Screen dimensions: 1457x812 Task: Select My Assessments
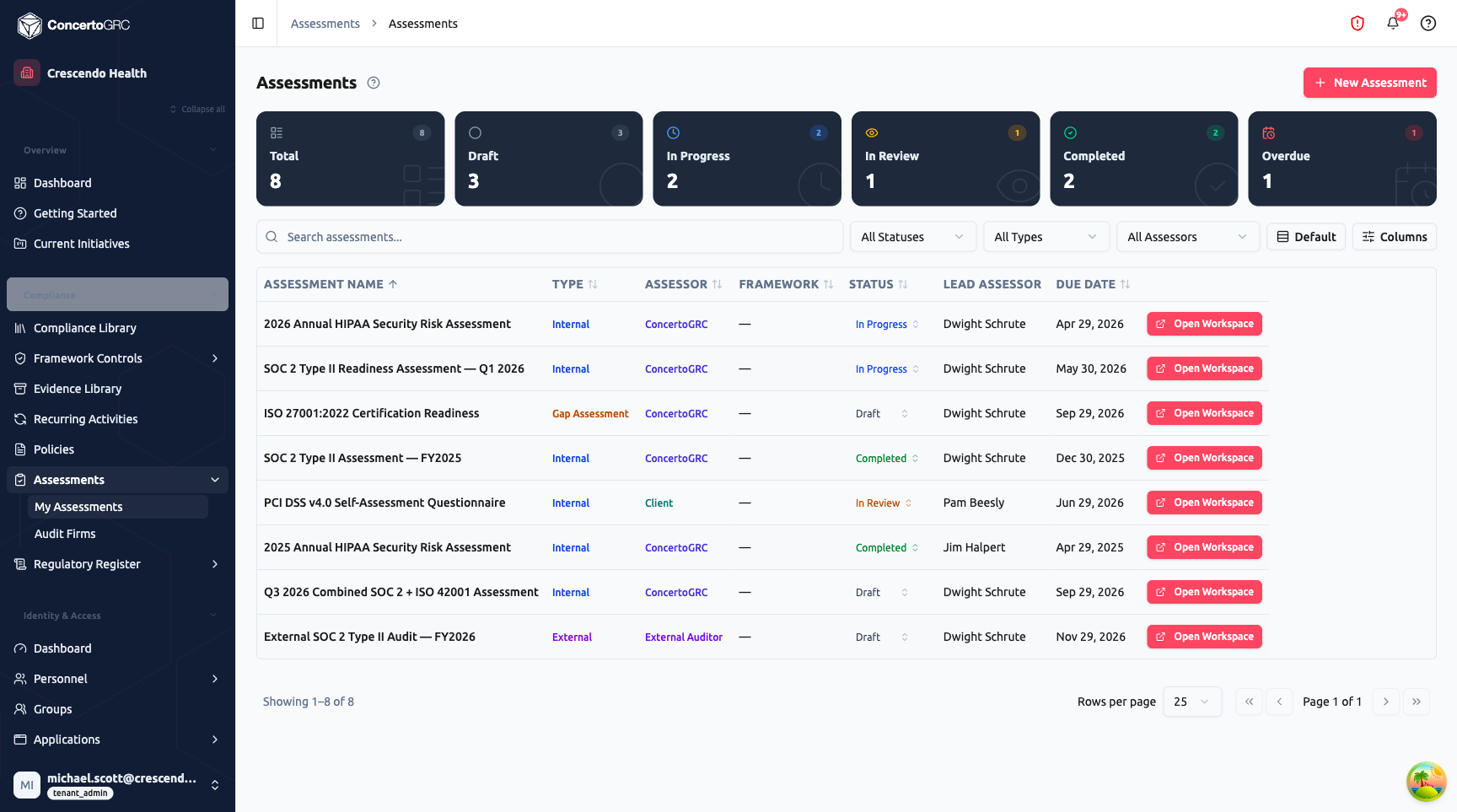[118, 507]
